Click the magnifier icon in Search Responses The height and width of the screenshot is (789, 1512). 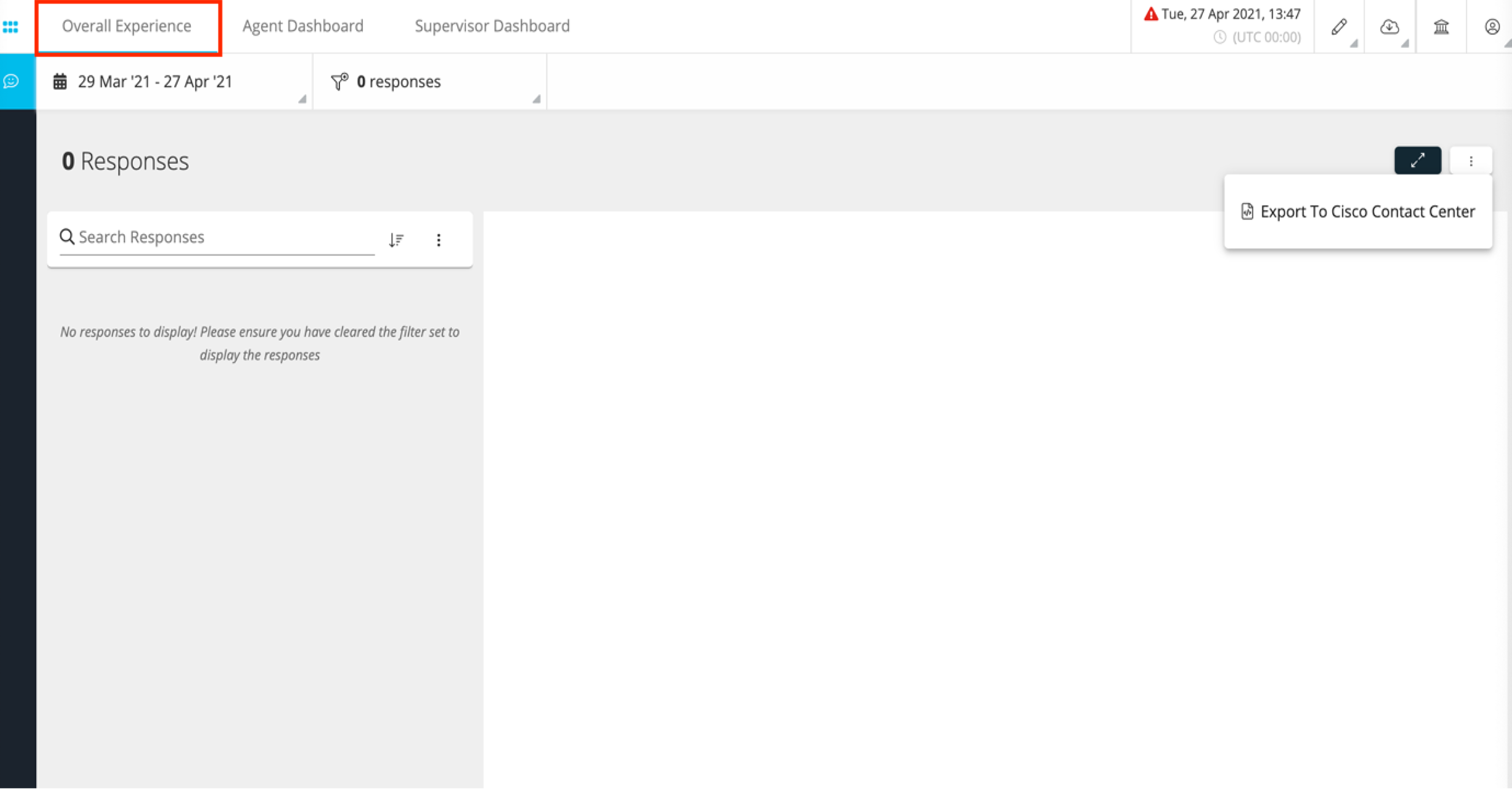67,237
